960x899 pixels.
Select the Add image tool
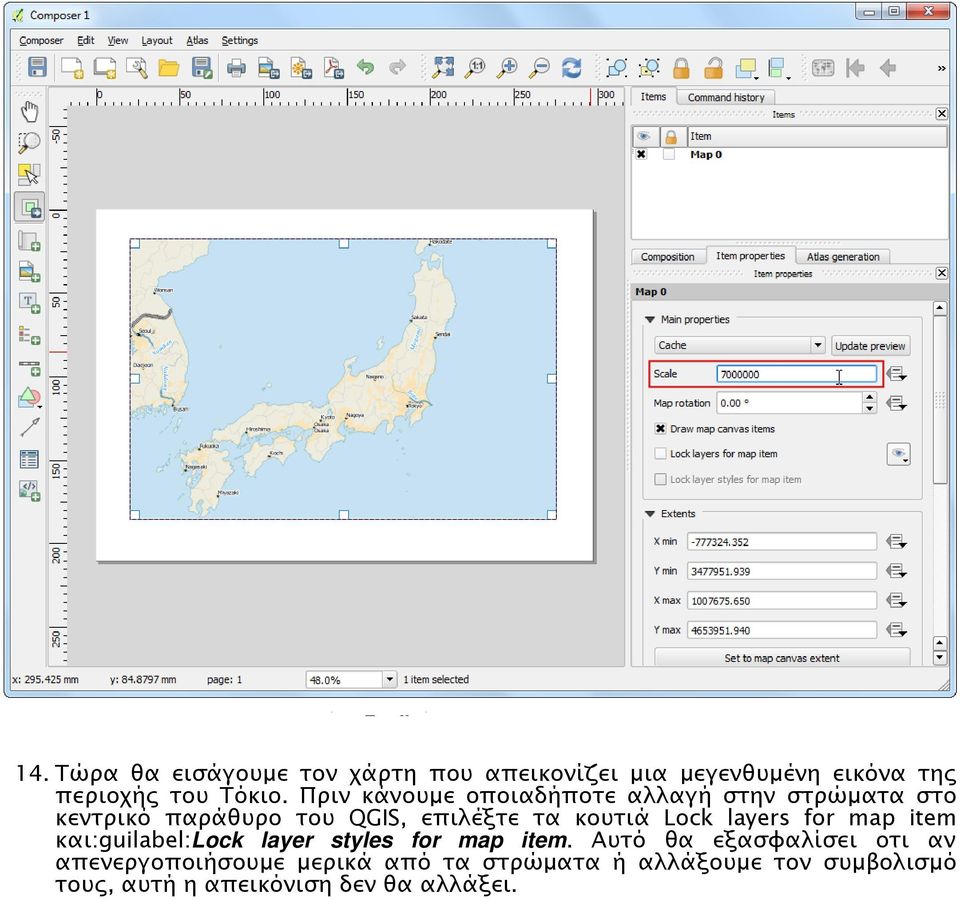[29, 271]
